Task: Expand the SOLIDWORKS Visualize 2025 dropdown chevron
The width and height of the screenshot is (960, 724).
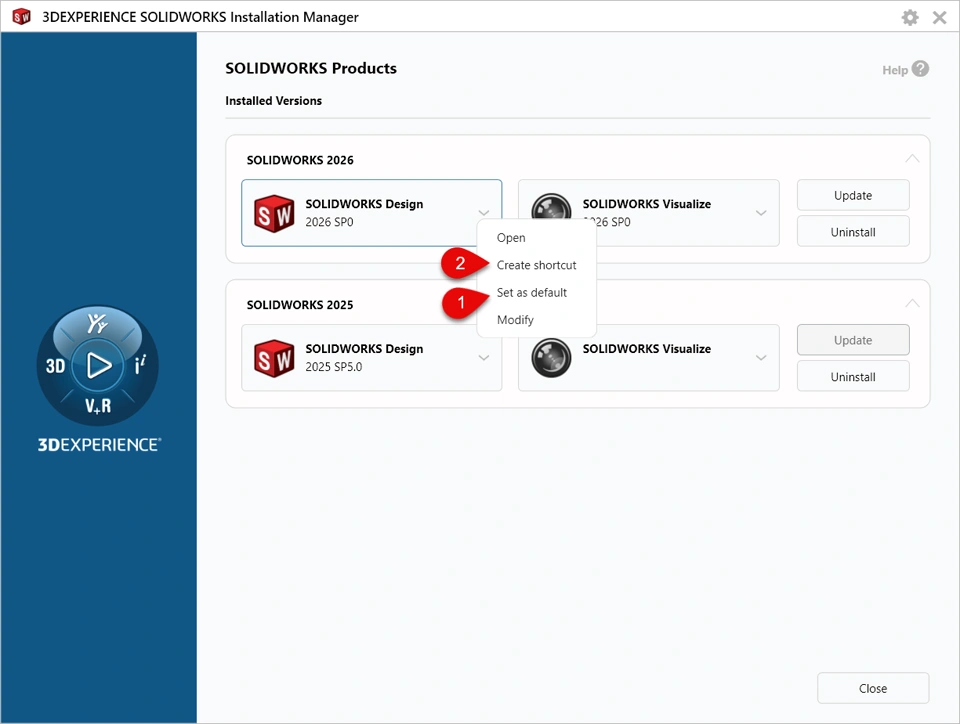Action: point(761,358)
